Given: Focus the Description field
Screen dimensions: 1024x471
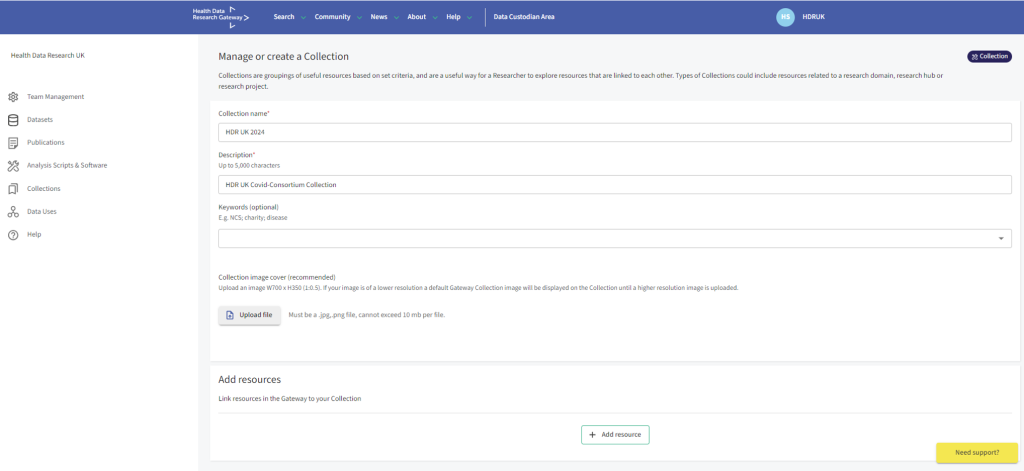Looking at the screenshot, I should (615, 185).
